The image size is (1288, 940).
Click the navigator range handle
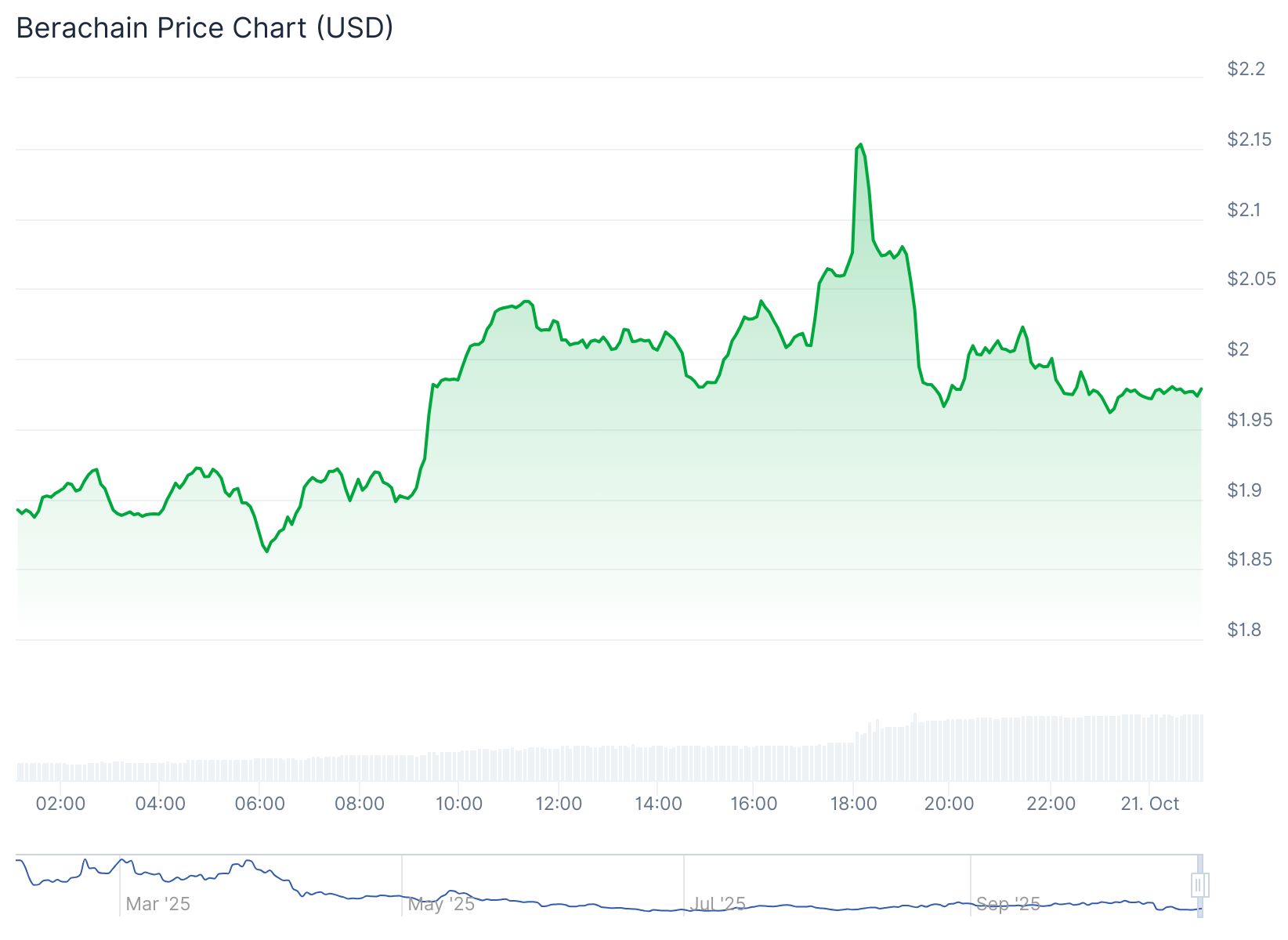[x=1199, y=885]
